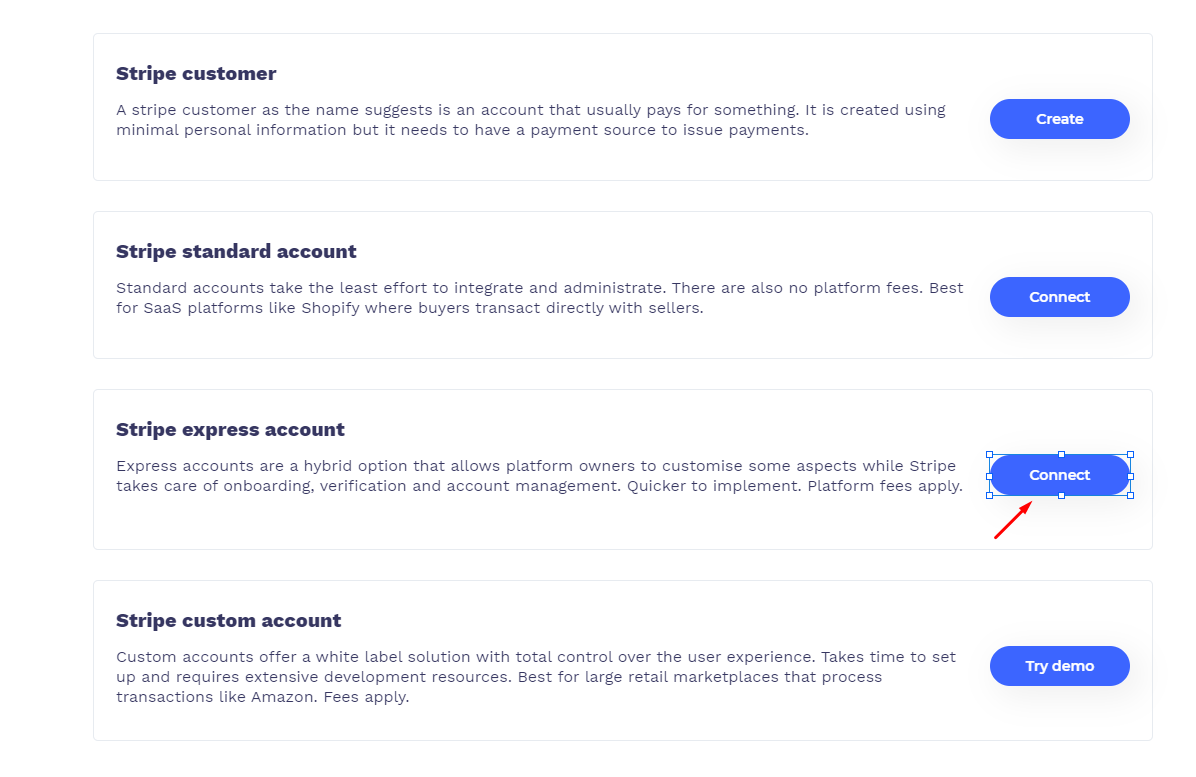Viewport: 1196px width, 777px height.
Task: Select the Stripe standard account heading
Action: coord(236,252)
